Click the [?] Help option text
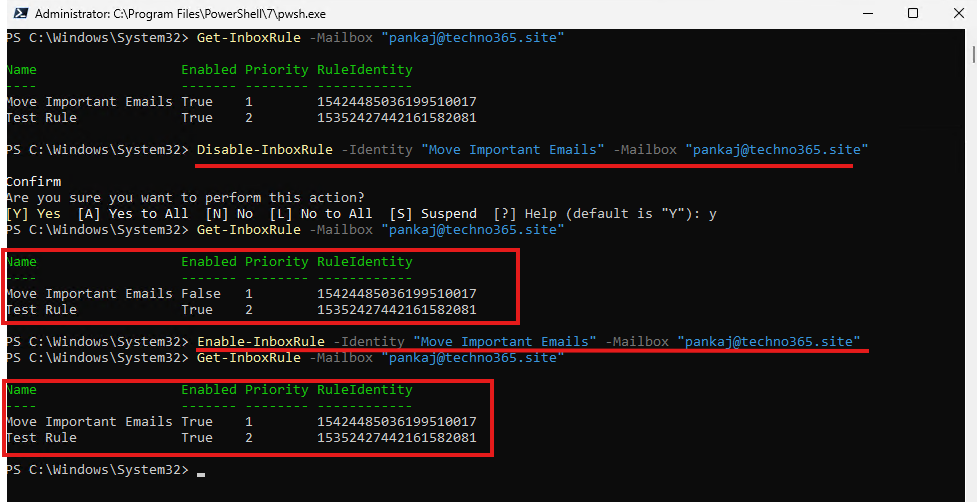 tap(525, 214)
